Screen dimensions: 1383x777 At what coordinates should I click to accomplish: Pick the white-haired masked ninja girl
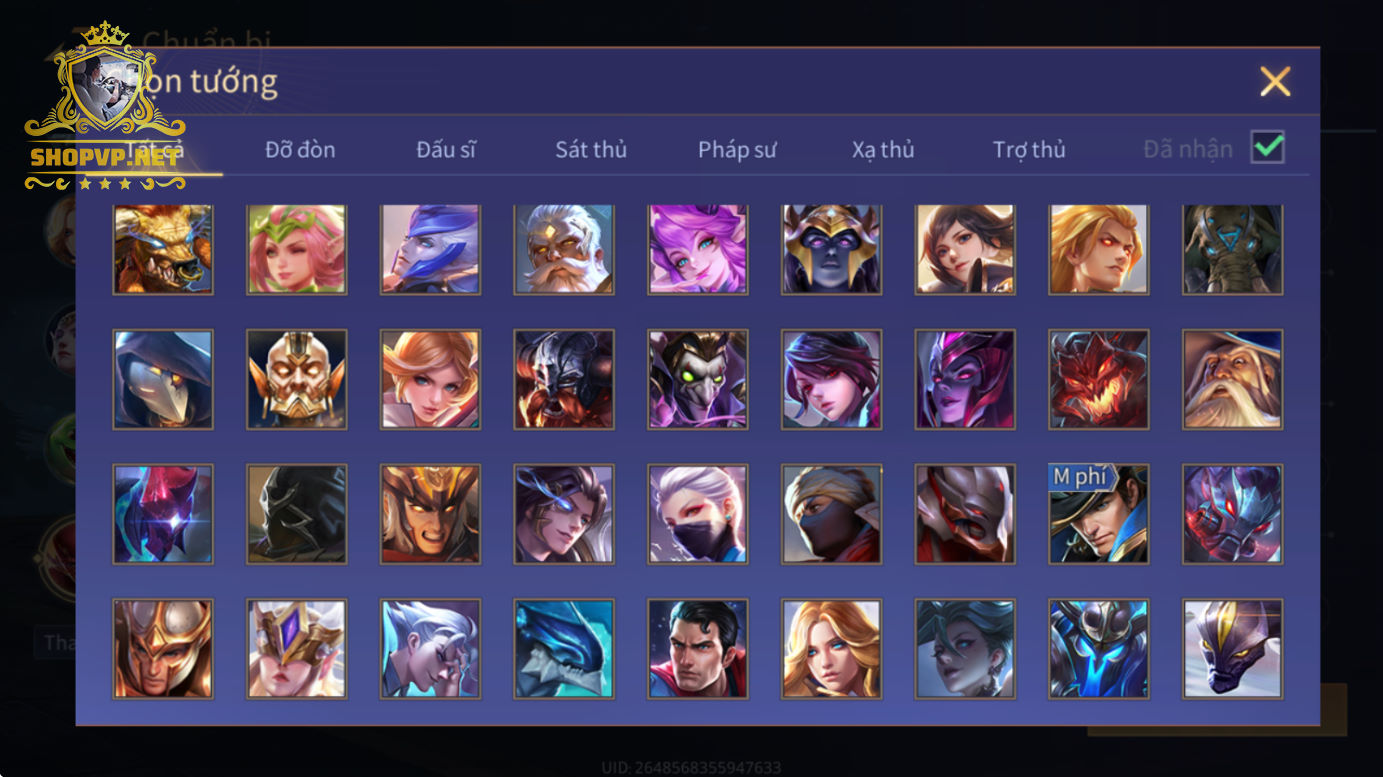pyautogui.click(x=697, y=514)
